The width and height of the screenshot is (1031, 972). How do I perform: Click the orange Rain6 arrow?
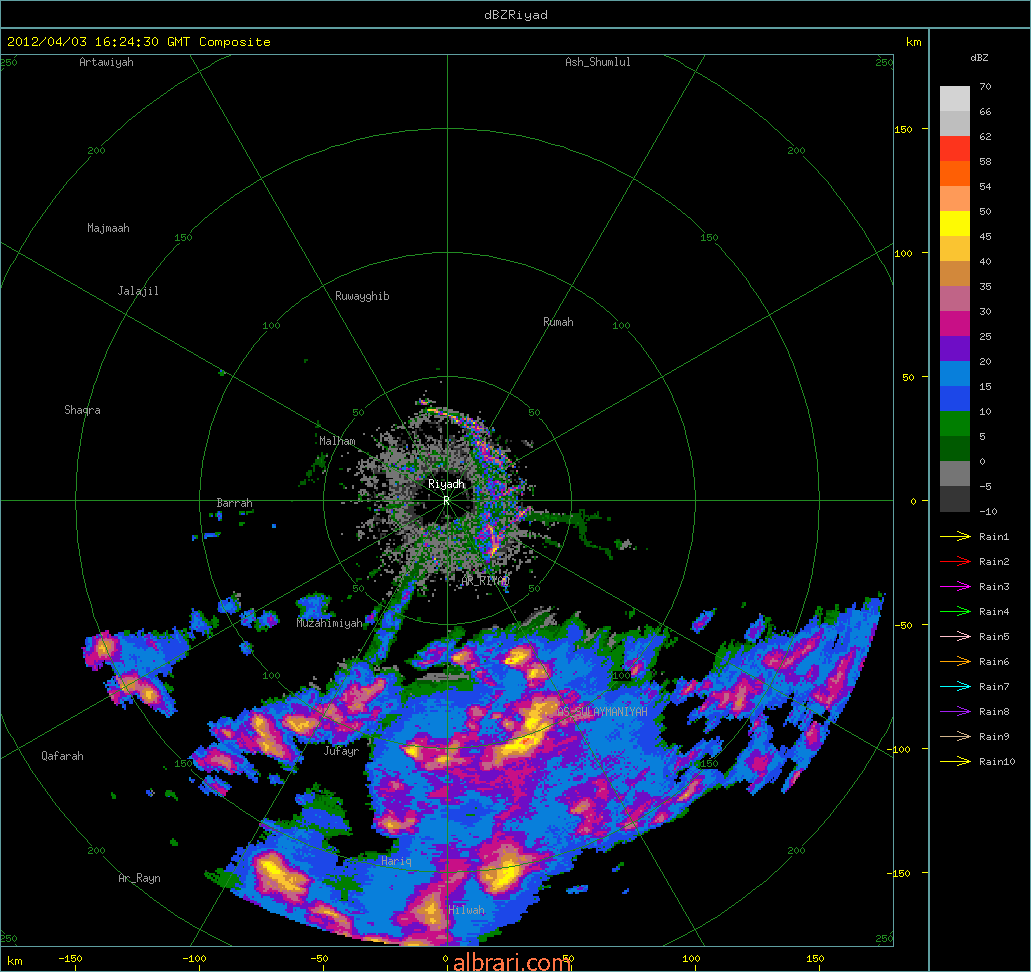(955, 662)
